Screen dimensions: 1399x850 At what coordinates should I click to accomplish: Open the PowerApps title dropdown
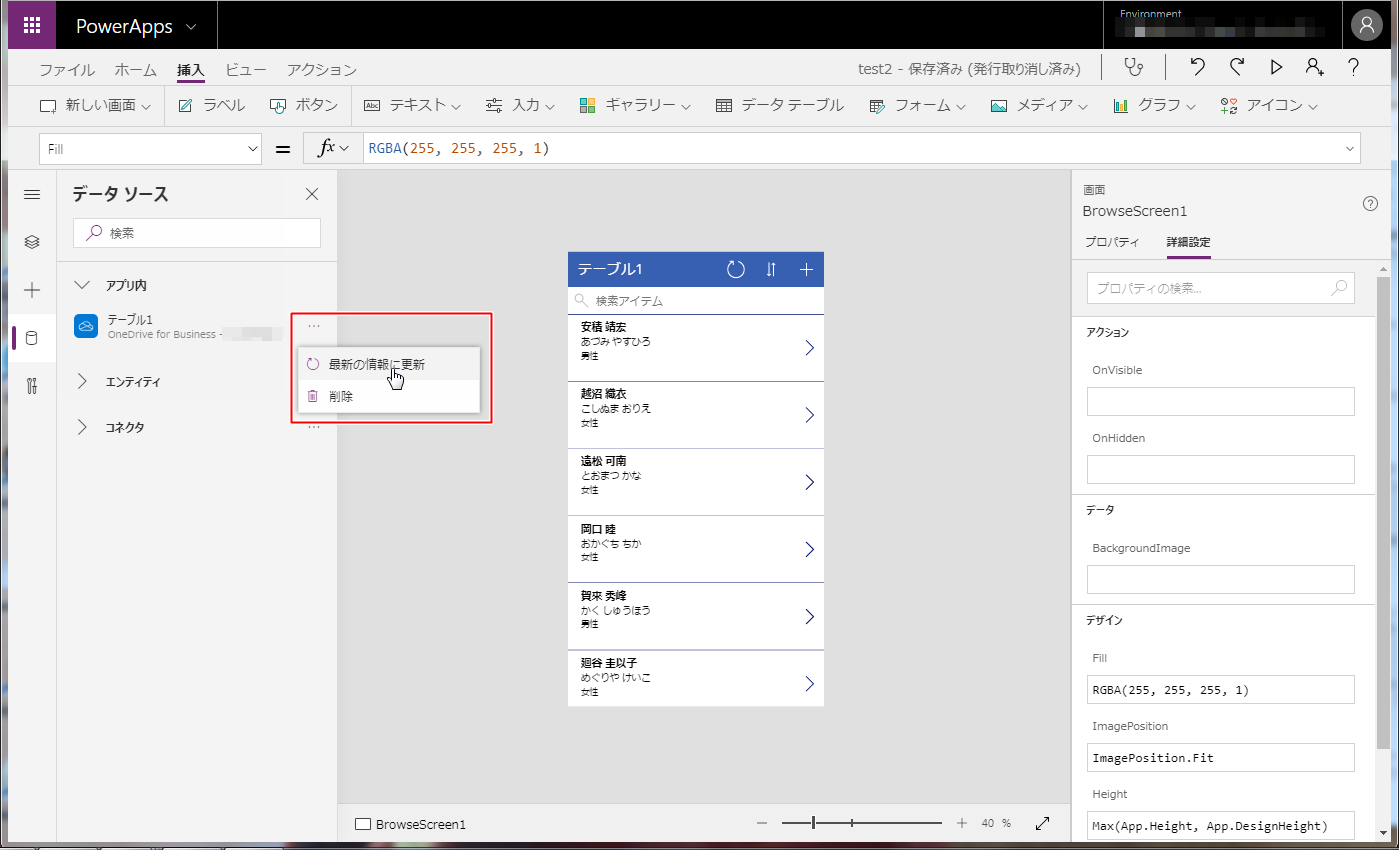tap(135, 26)
